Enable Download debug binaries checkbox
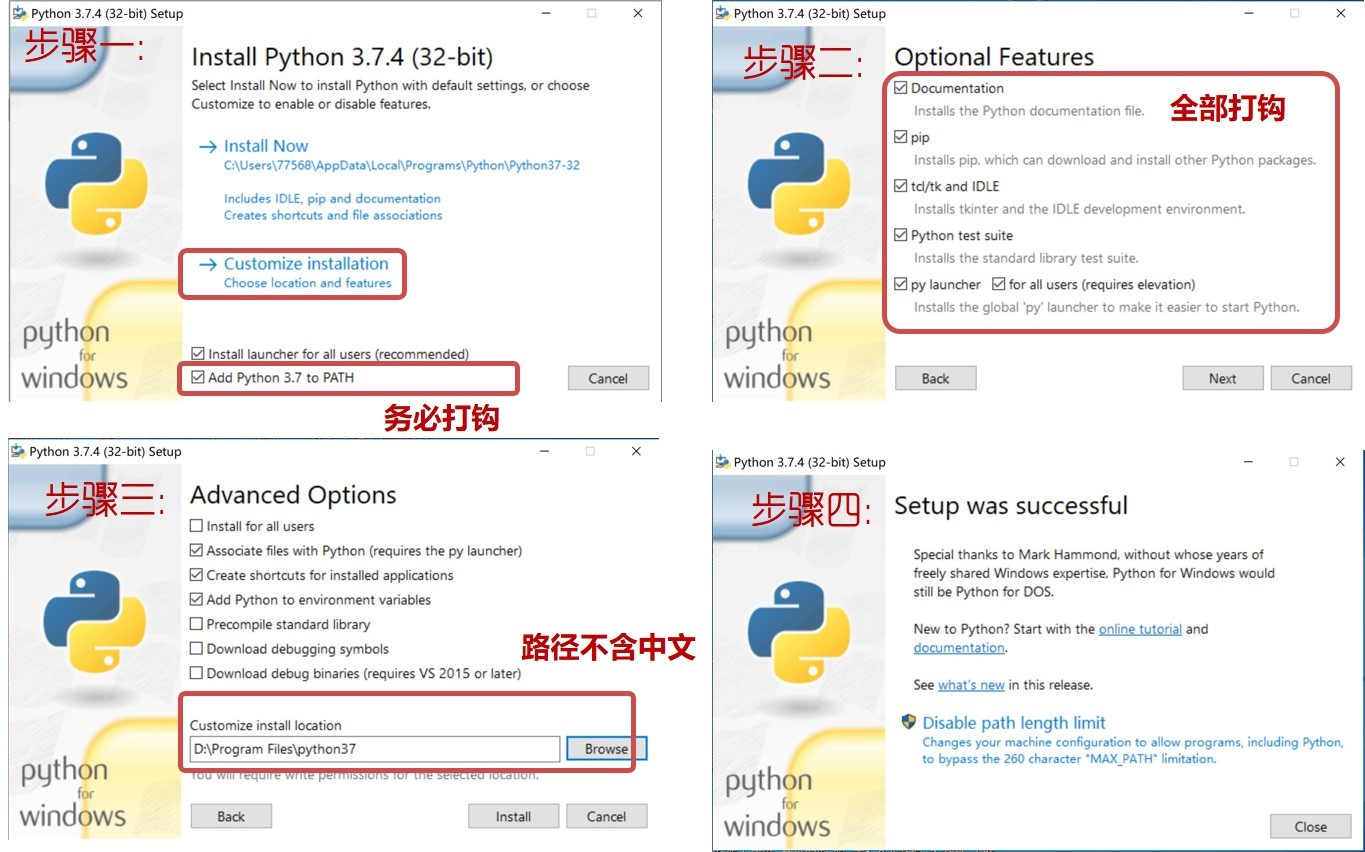Screen dimensions: 1365x852 point(196,673)
